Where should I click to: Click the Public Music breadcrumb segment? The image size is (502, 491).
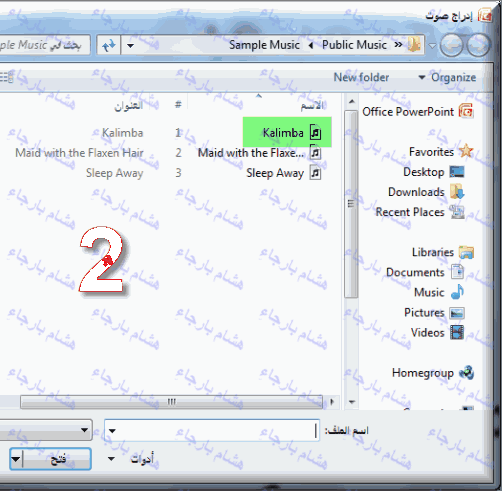[x=354, y=45]
